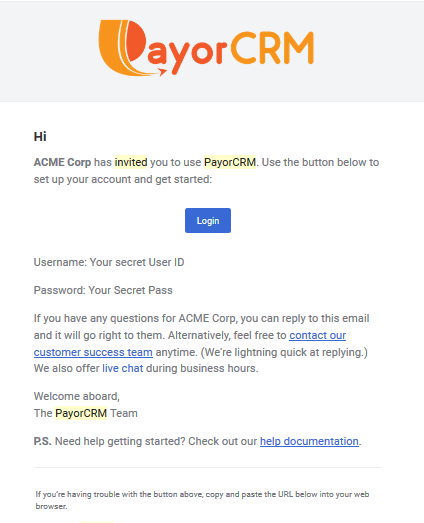Click the bold Hi greeting heading
The height and width of the screenshot is (523, 424).
point(40,137)
